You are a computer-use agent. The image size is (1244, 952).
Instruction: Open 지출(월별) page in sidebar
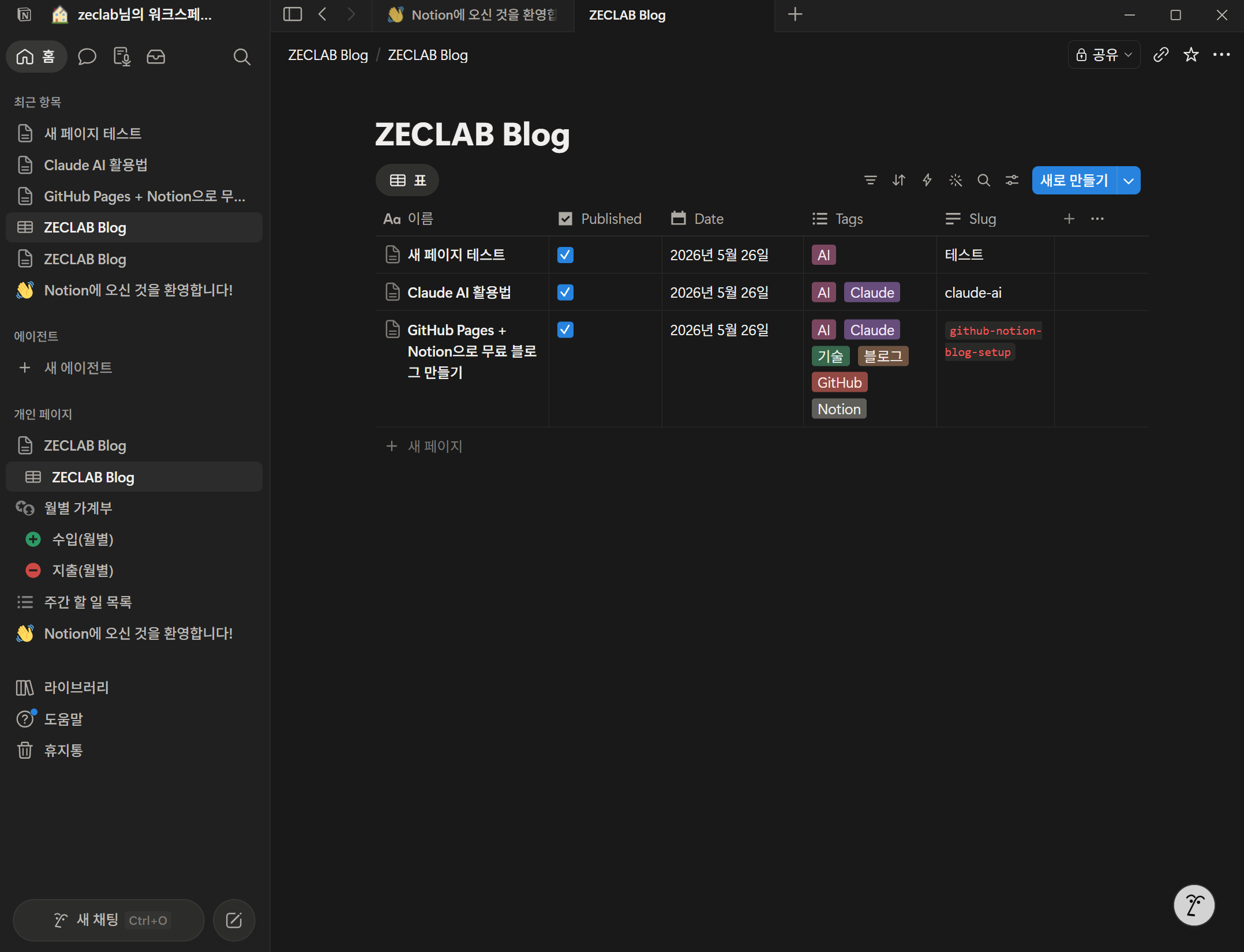click(134, 570)
